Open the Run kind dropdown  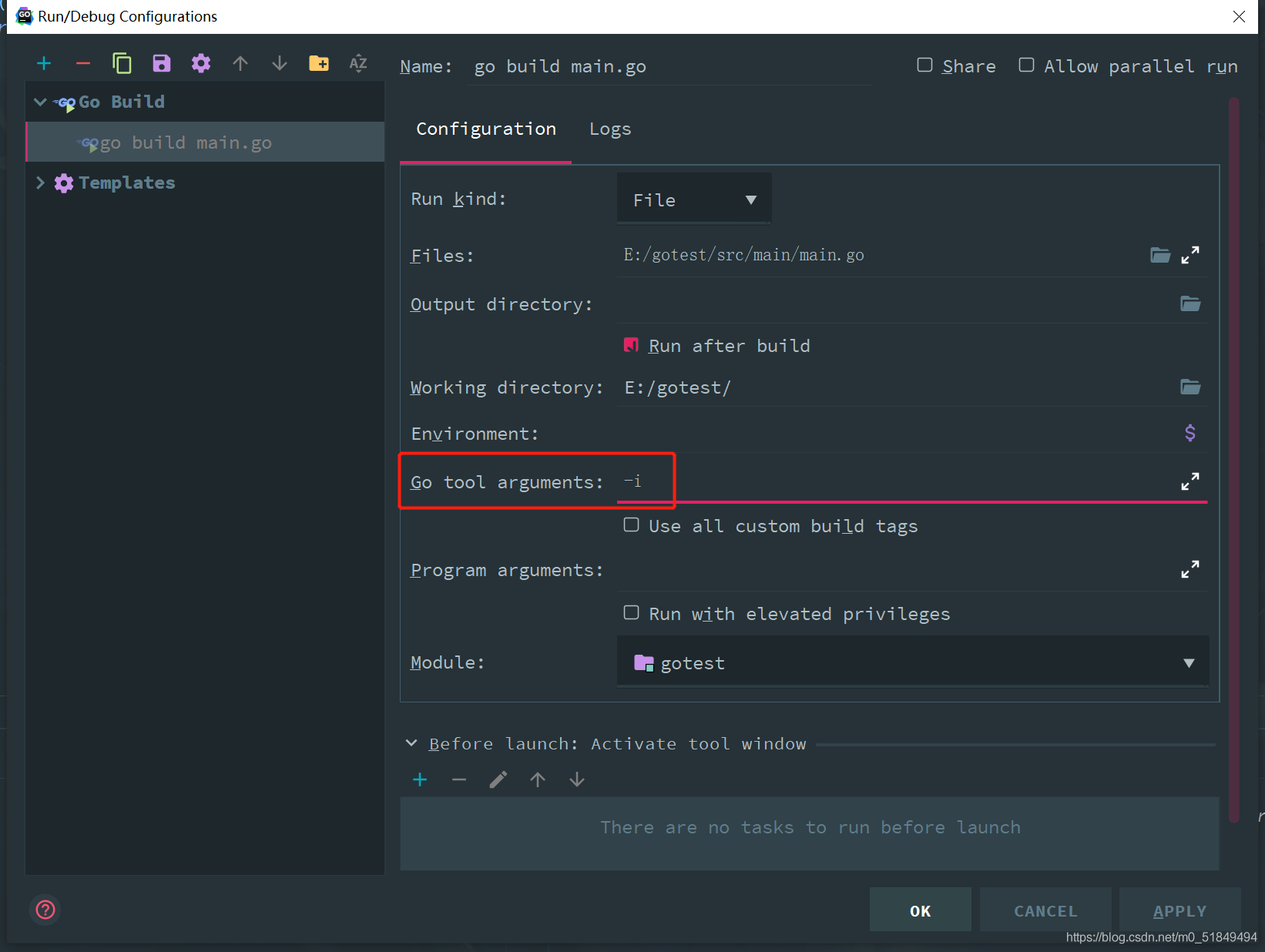(x=693, y=200)
